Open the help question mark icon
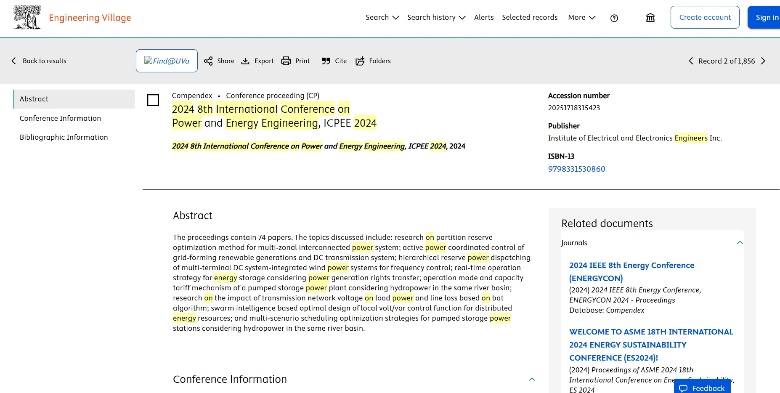 pyautogui.click(x=614, y=18)
